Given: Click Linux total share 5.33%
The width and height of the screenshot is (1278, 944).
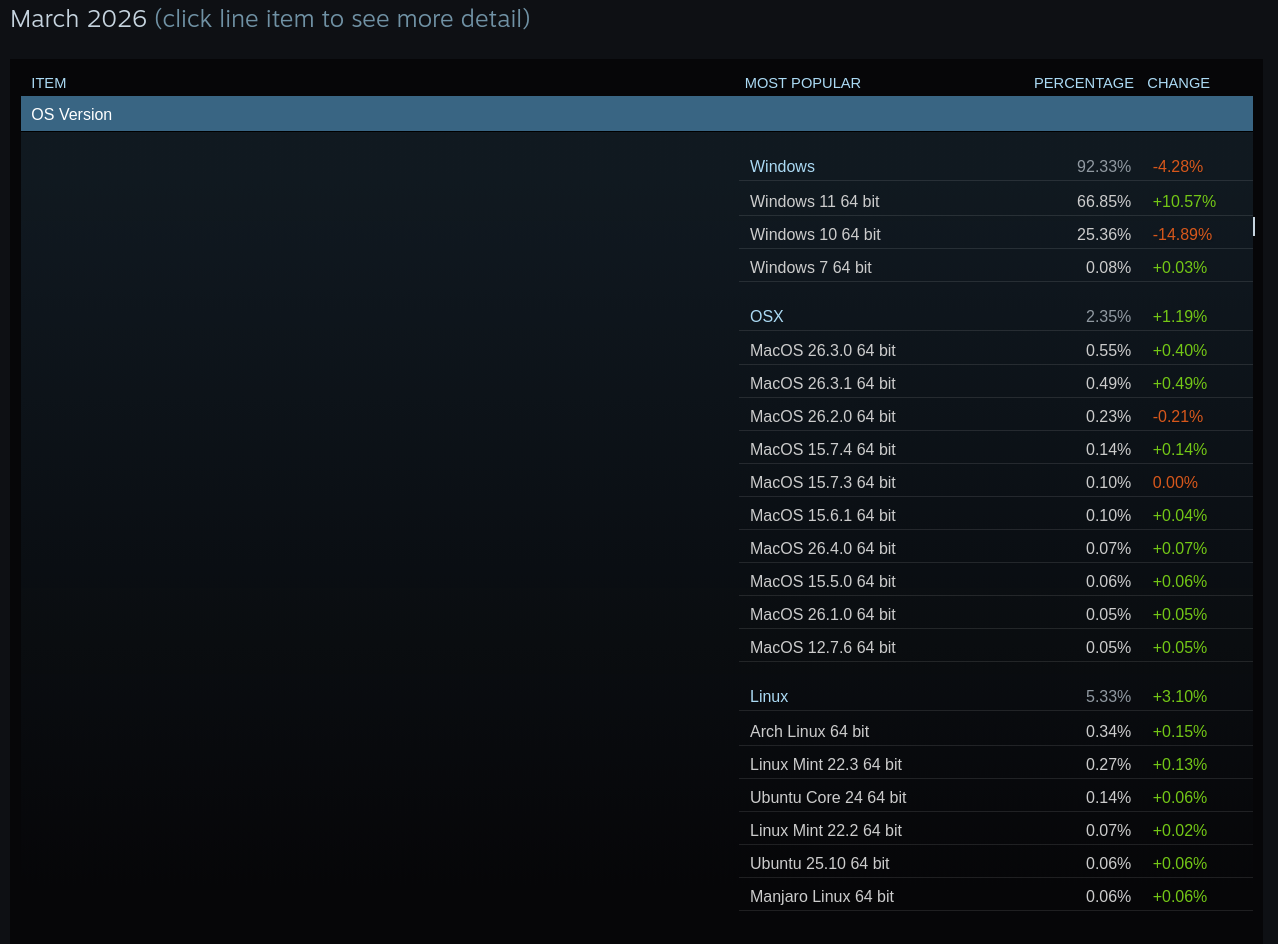Looking at the screenshot, I should (1108, 697).
